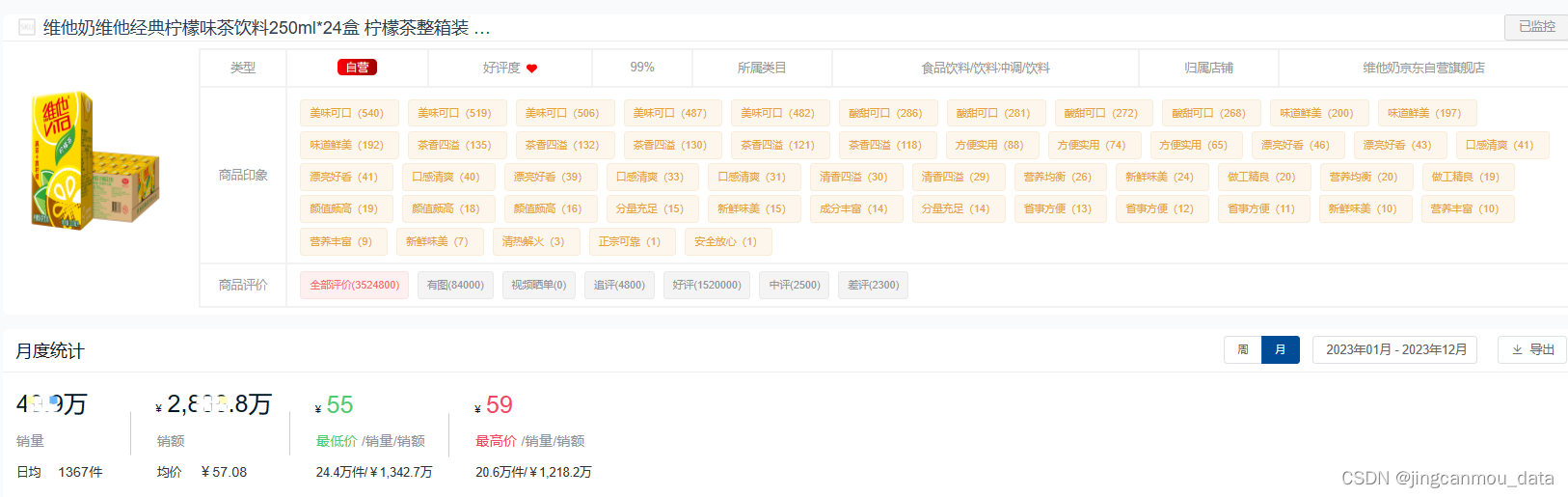Click impression tag 颜值颜高 (18)

[x=448, y=208]
